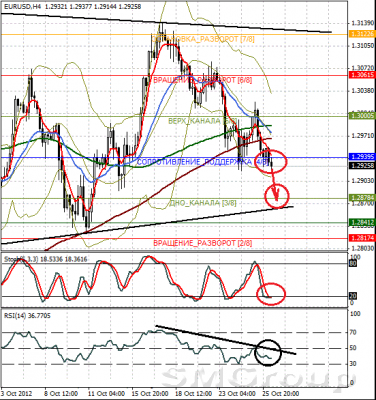The height and width of the screenshot is (400, 376).
Task: Select the ВЕРХ_КАНАЛА [5/8] level label
Action: 202,121
